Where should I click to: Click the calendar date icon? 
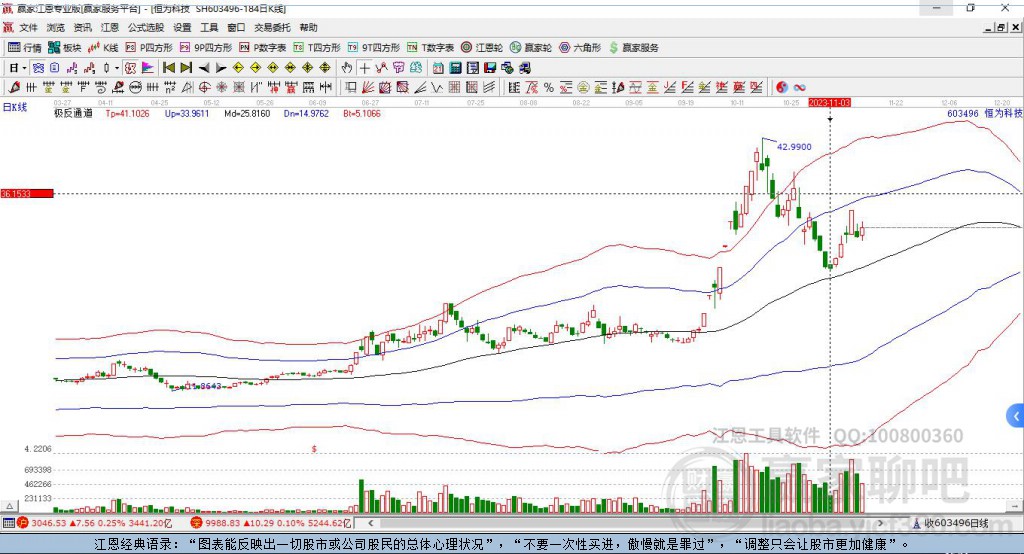(438, 68)
